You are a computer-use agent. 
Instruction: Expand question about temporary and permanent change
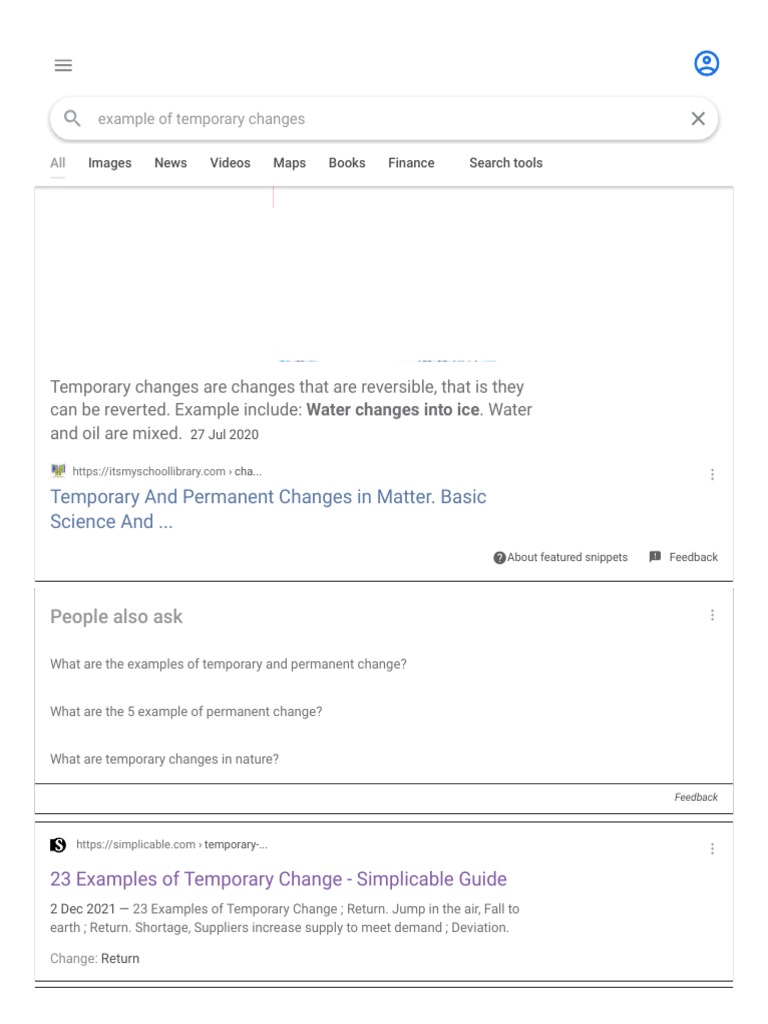pos(228,664)
